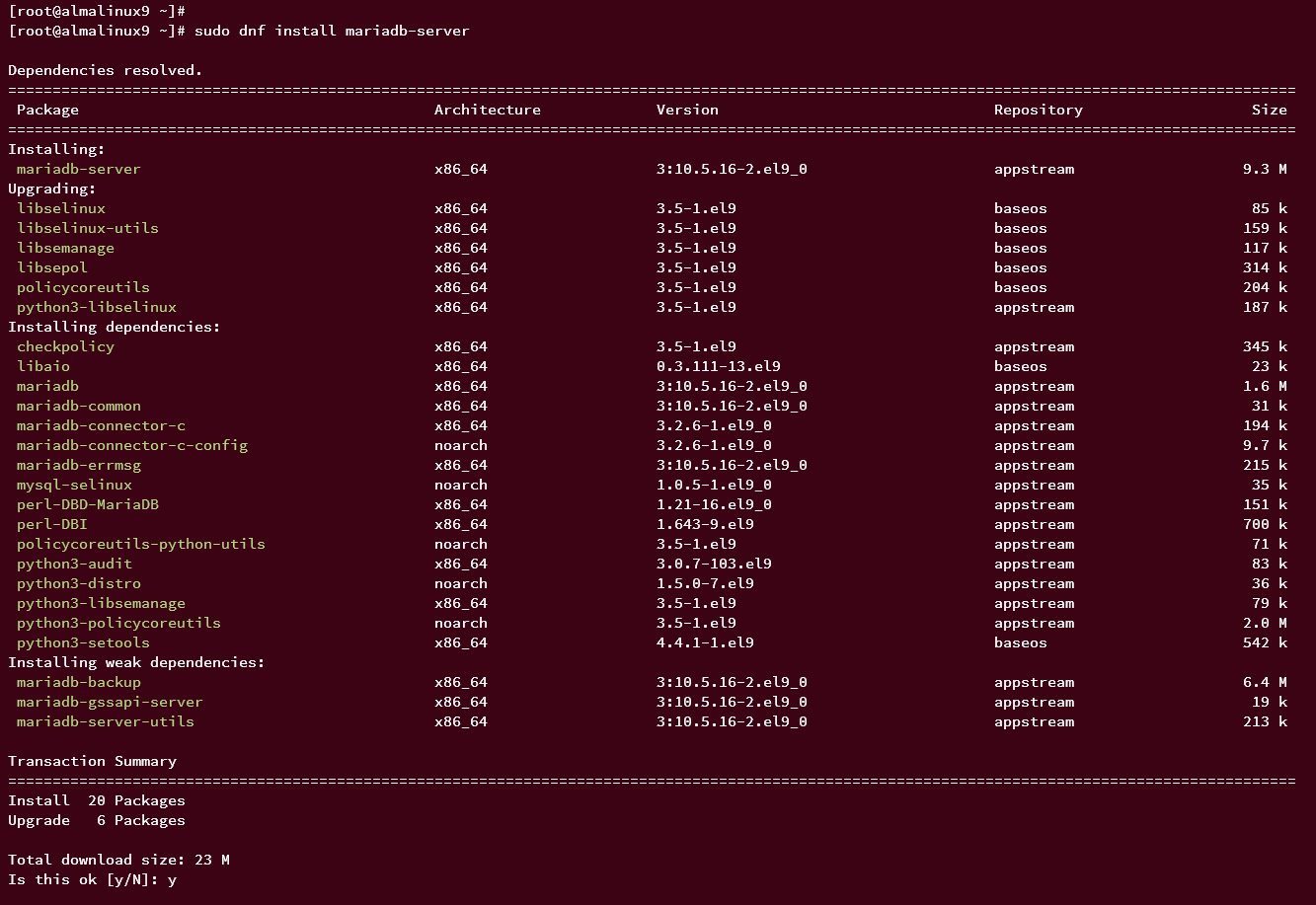The image size is (1316, 905).
Task: Click the 700 k size value
Action: pyautogui.click(x=1265, y=524)
